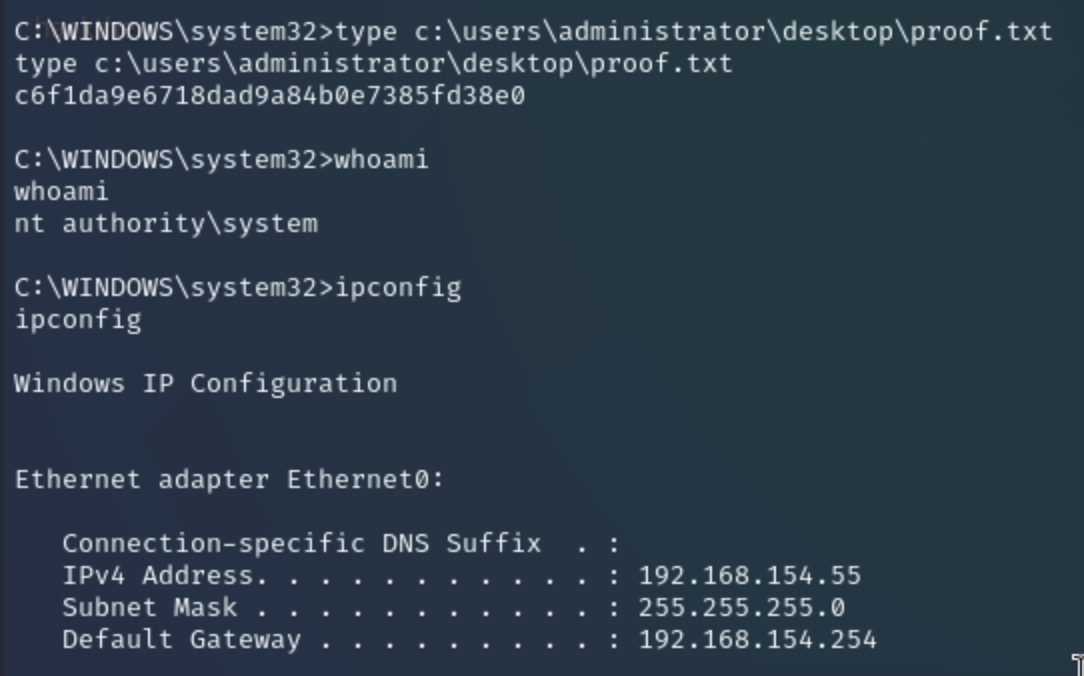Click the subnet mask value 255.255.255.0
Viewport: 1084px width, 676px height.
(741, 608)
